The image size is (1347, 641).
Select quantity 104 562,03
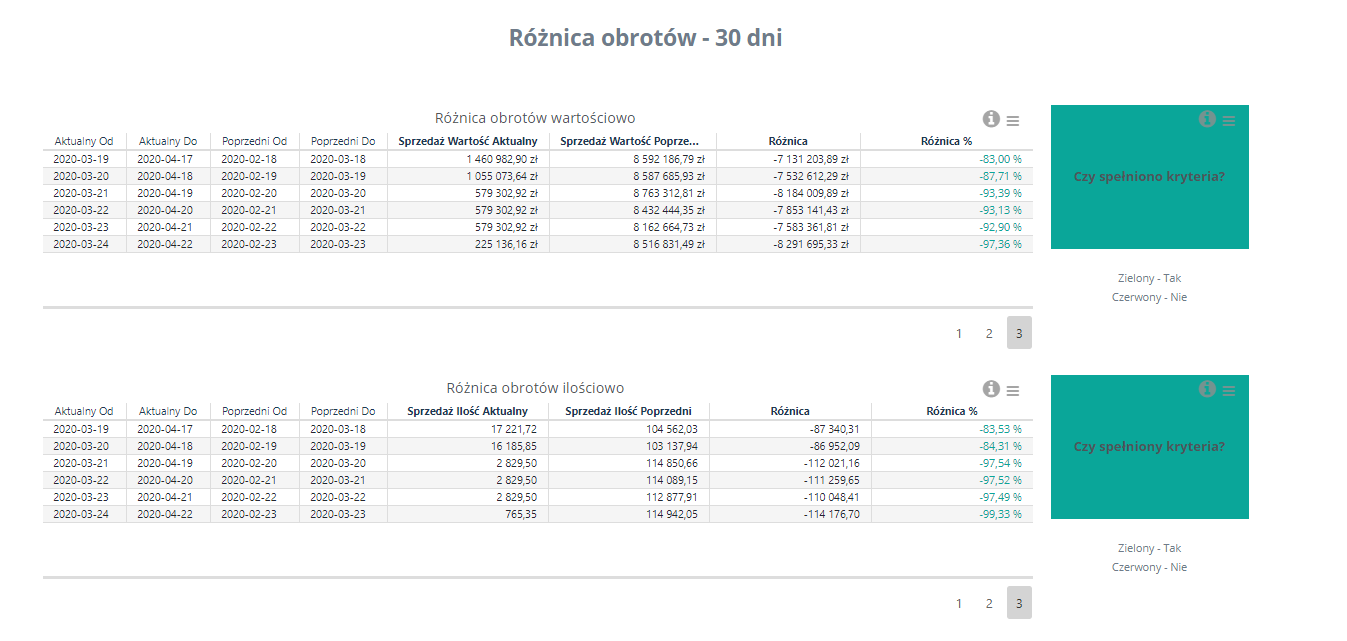(672, 429)
